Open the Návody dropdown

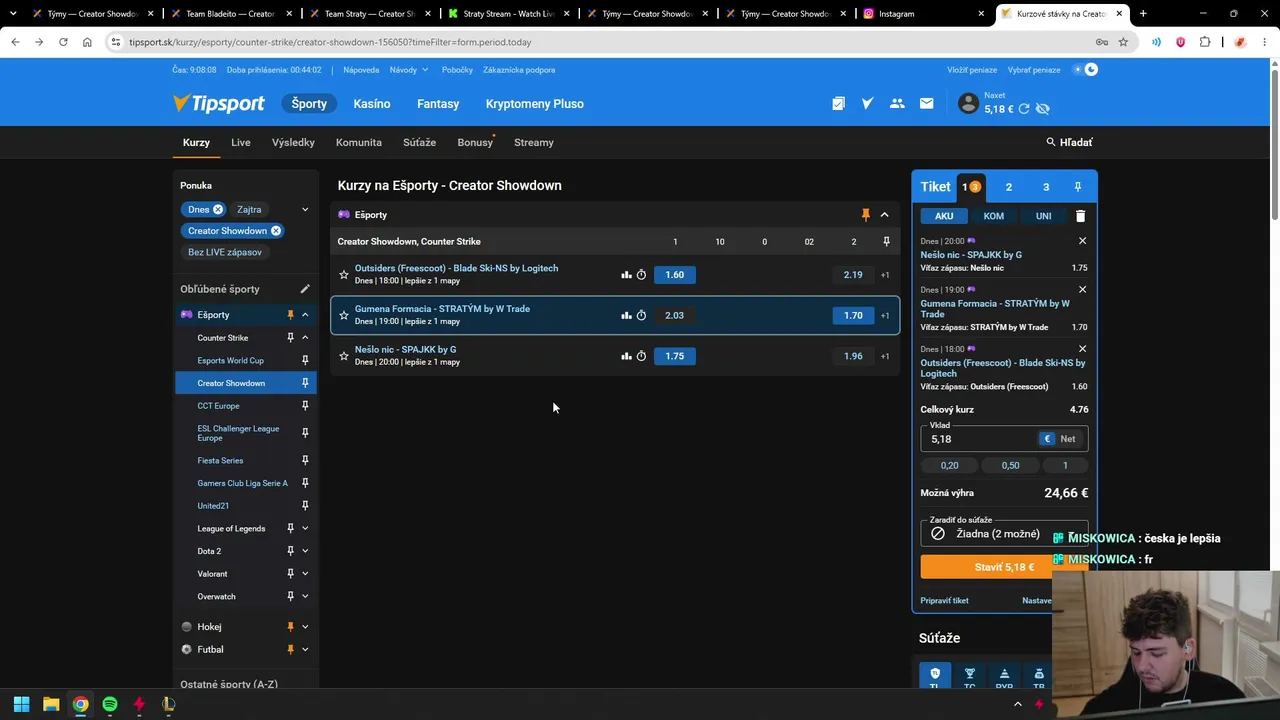(x=409, y=70)
